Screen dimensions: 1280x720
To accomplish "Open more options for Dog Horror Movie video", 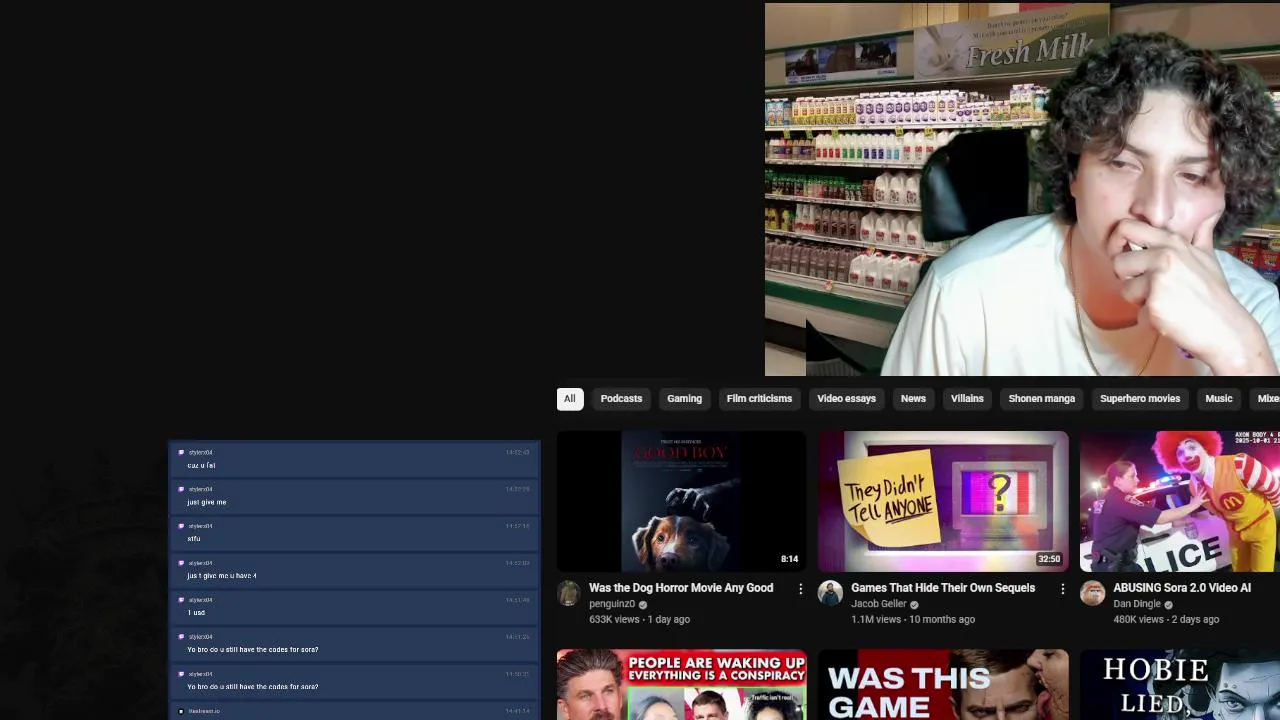I will [800, 589].
